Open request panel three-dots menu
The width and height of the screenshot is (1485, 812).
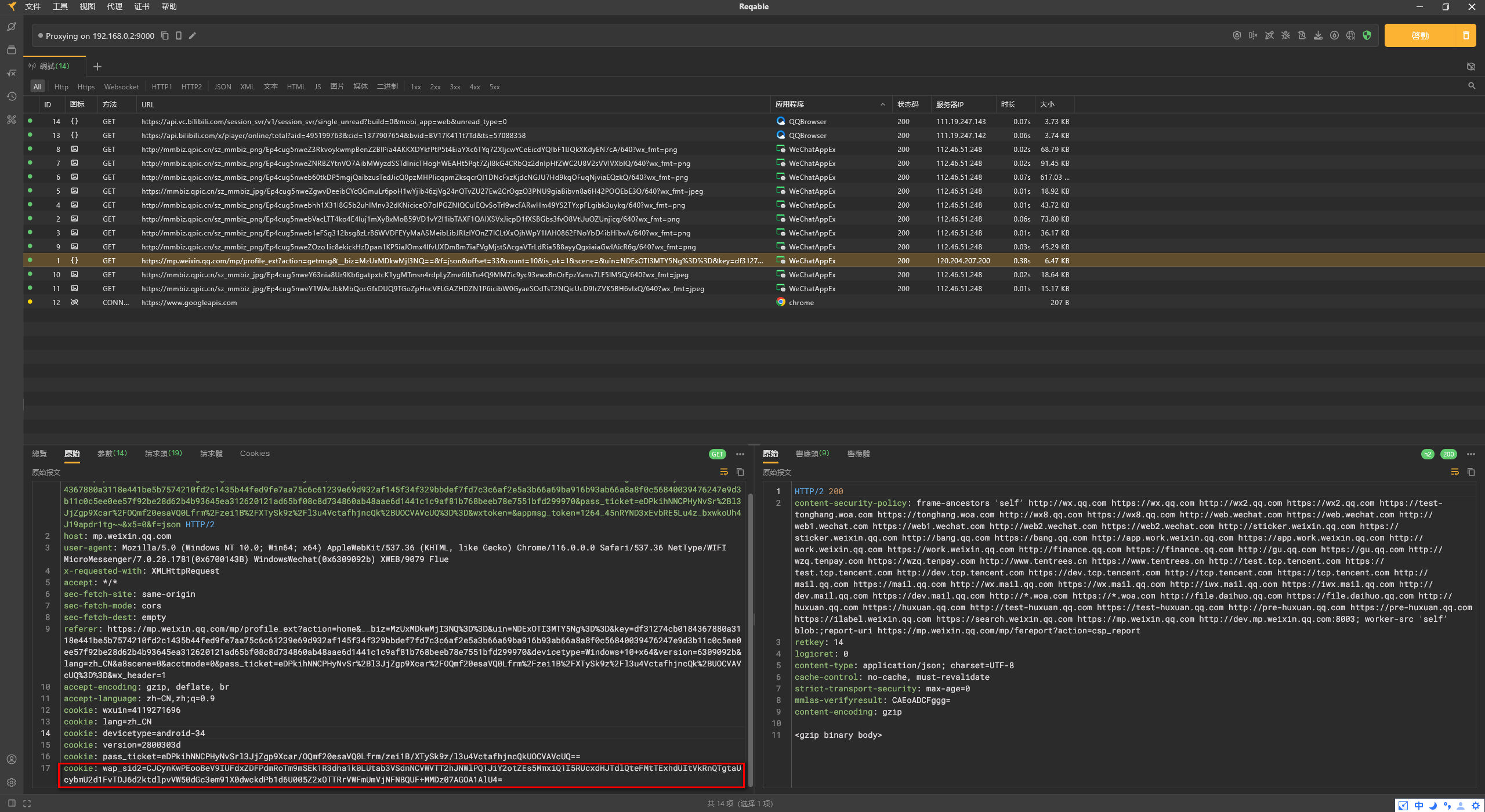(740, 454)
